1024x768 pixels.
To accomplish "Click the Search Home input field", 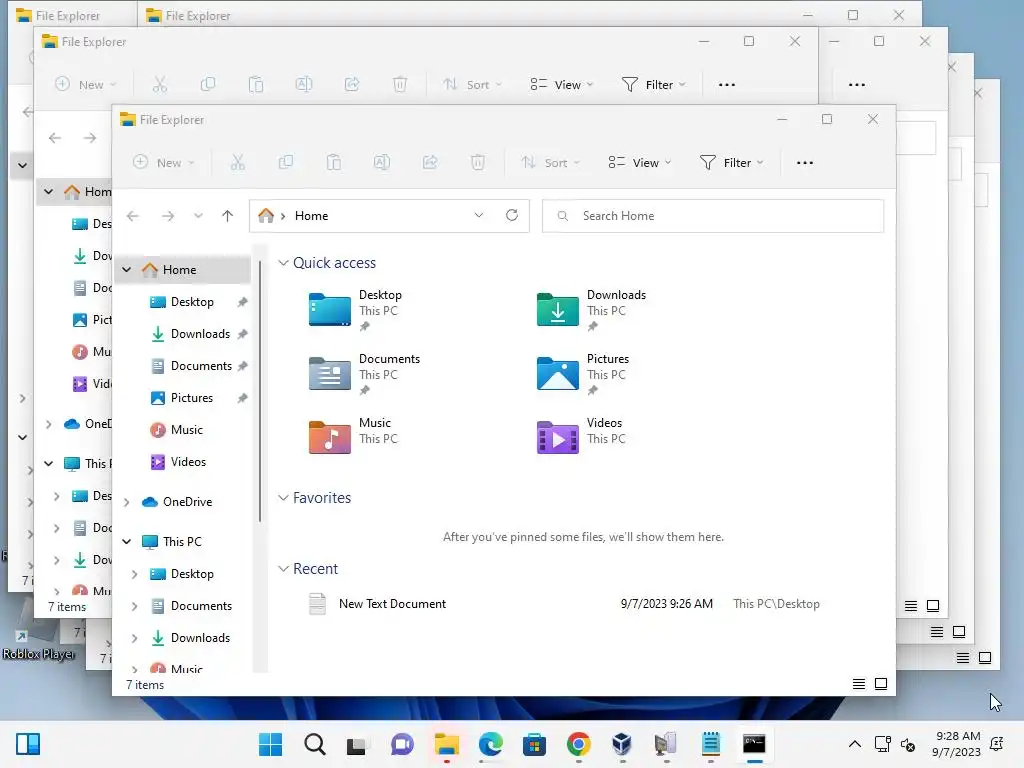I will click(x=713, y=216).
